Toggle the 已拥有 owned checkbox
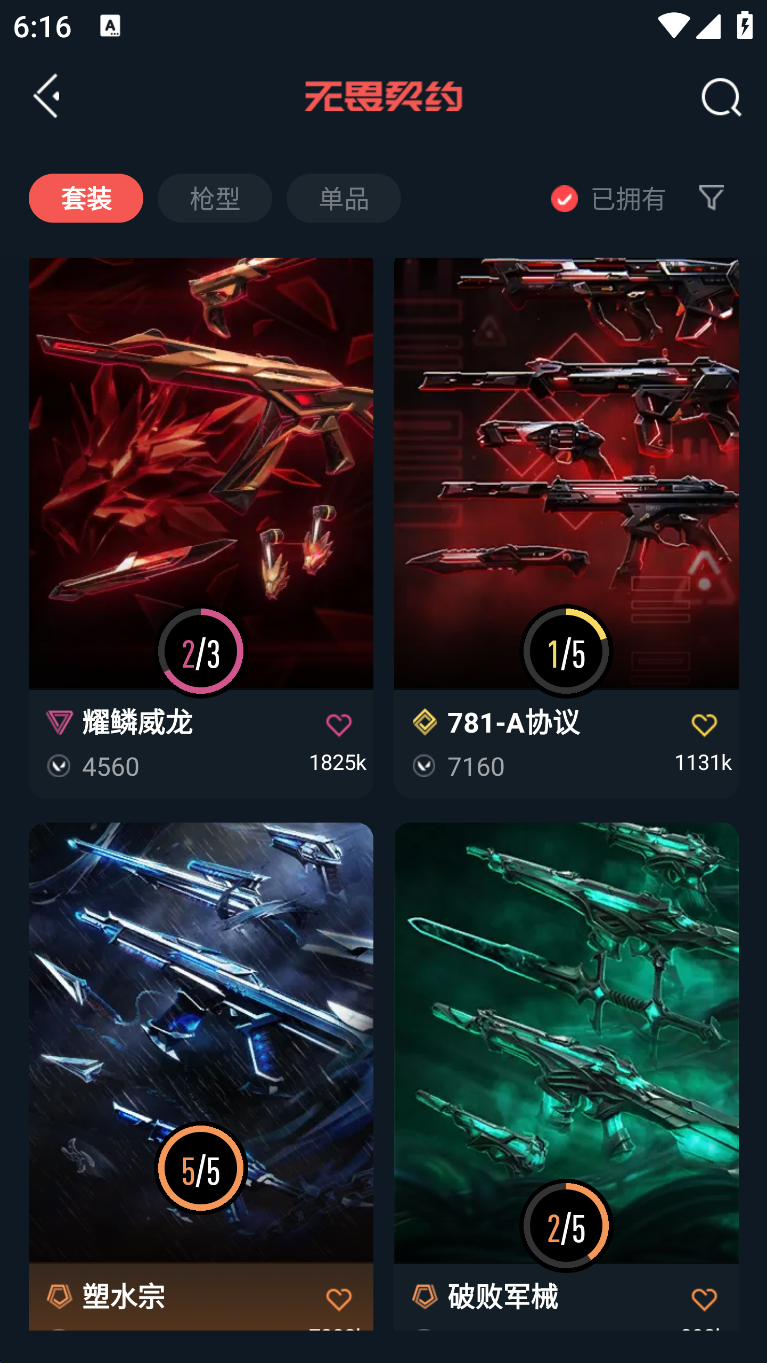The image size is (767, 1363). [x=564, y=199]
